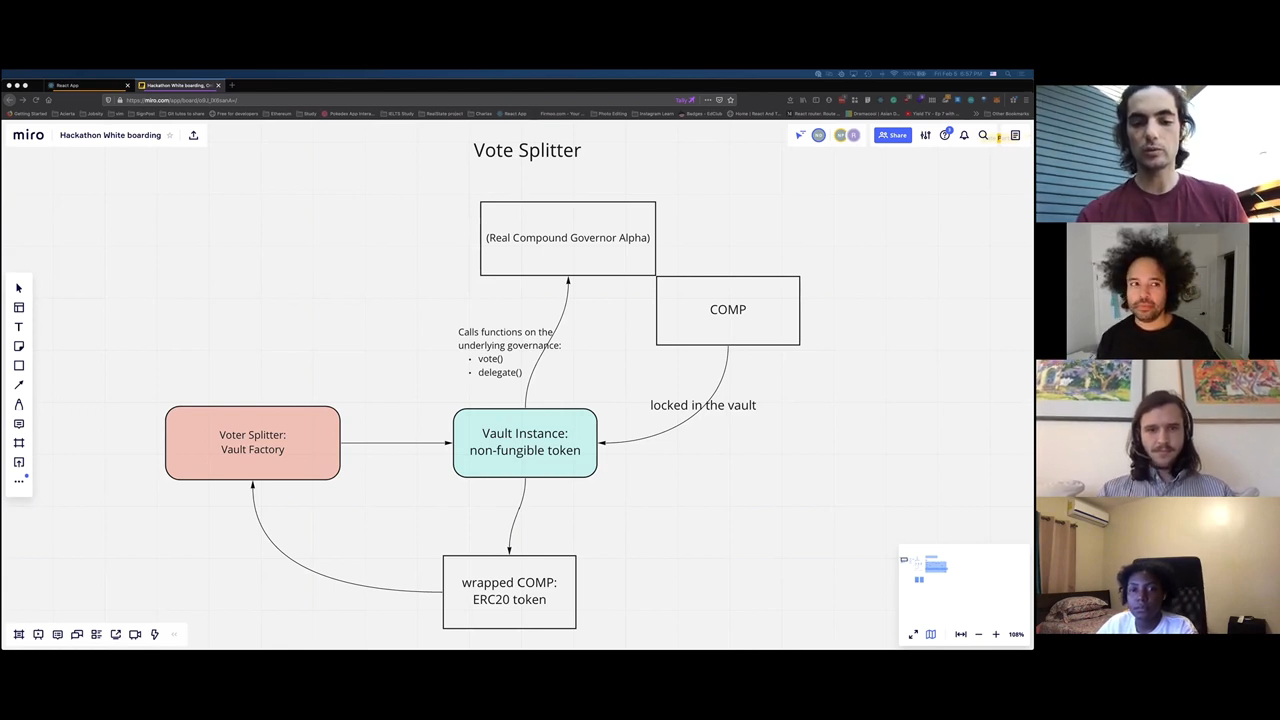
Task: Select the Text tool
Action: point(19,327)
